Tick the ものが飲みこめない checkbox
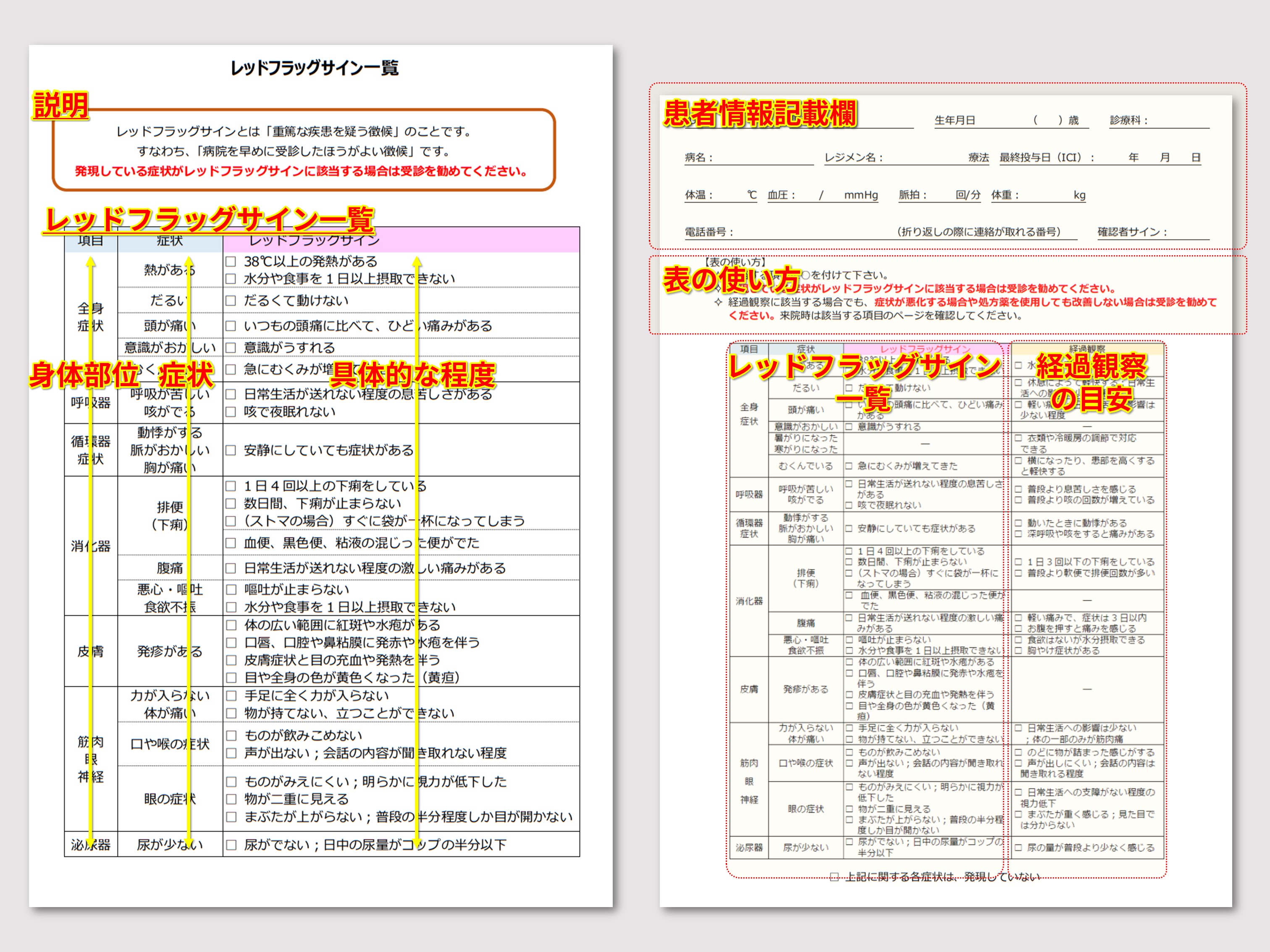Screen dimensions: 1270x952 (231, 736)
